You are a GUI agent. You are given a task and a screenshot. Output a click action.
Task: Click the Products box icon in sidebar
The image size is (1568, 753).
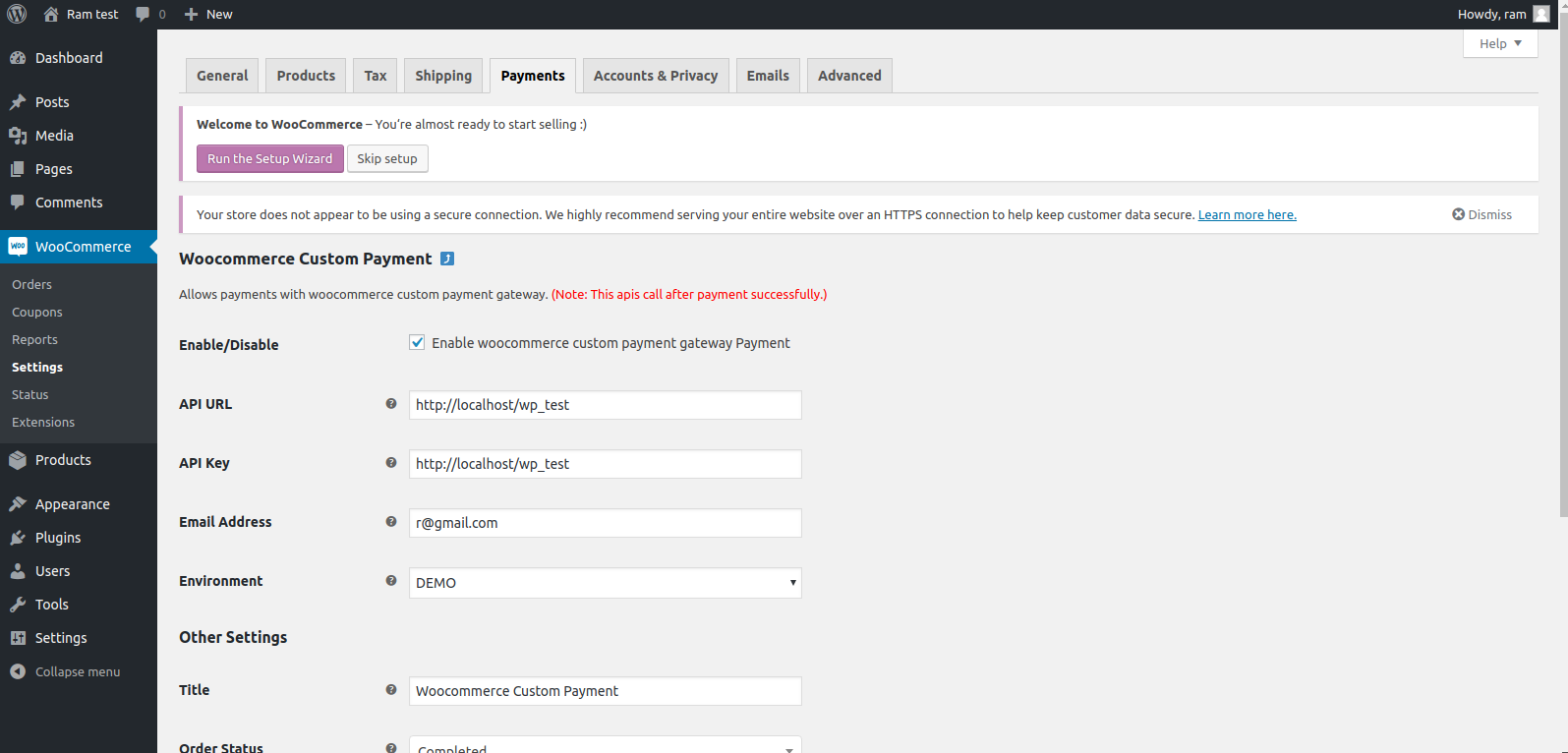click(18, 460)
